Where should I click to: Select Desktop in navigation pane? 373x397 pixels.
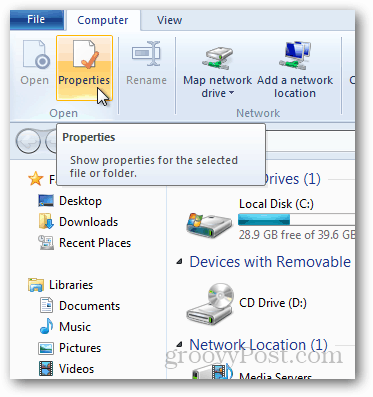click(80, 201)
